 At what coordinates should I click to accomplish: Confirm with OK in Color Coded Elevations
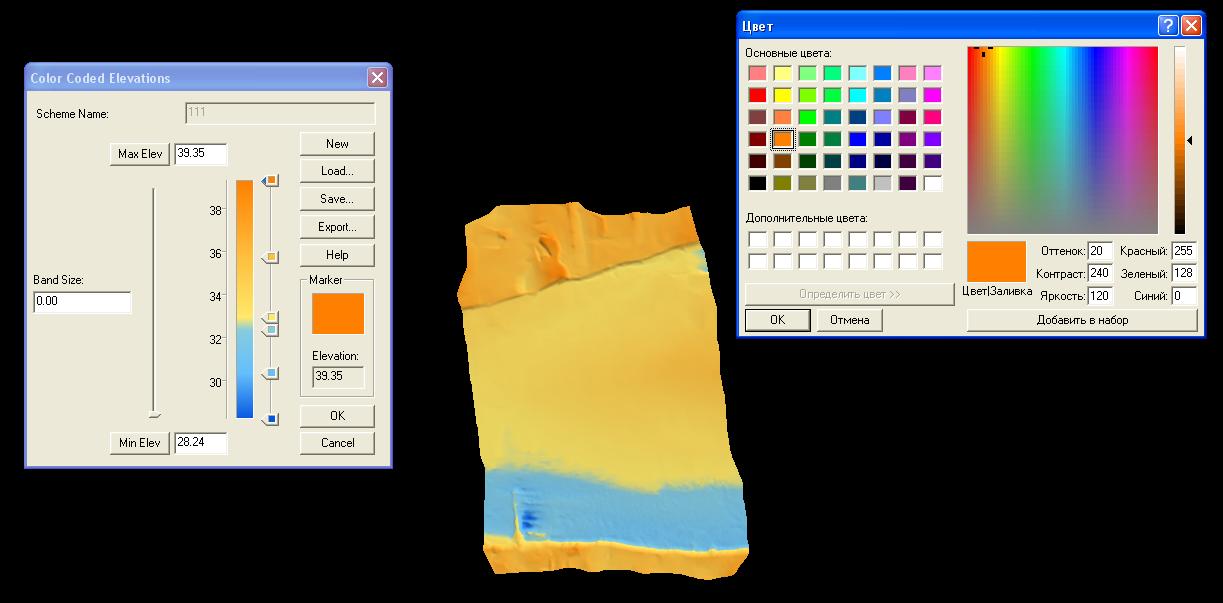click(337, 415)
